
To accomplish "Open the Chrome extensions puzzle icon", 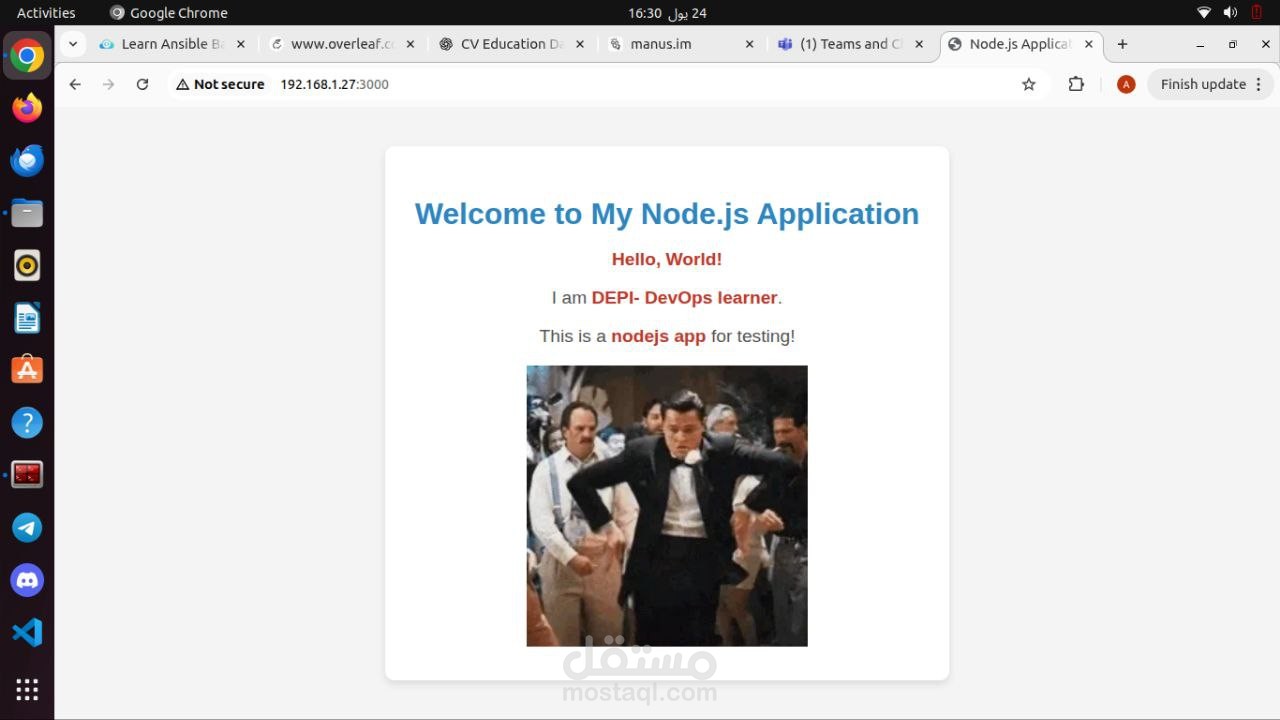I will point(1075,84).
